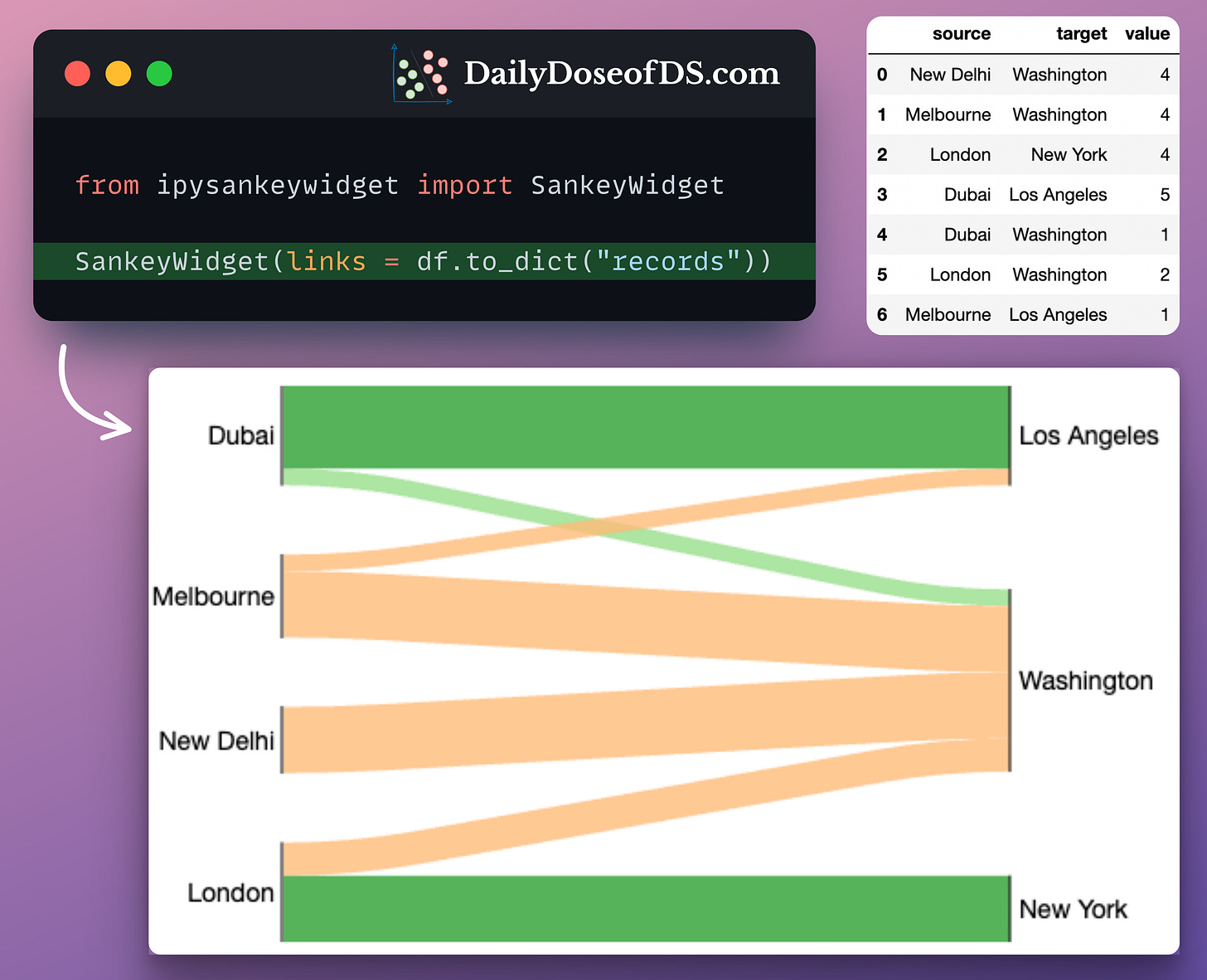The width and height of the screenshot is (1207, 980).
Task: Select the Los Angeles node bar
Action: (1010, 434)
